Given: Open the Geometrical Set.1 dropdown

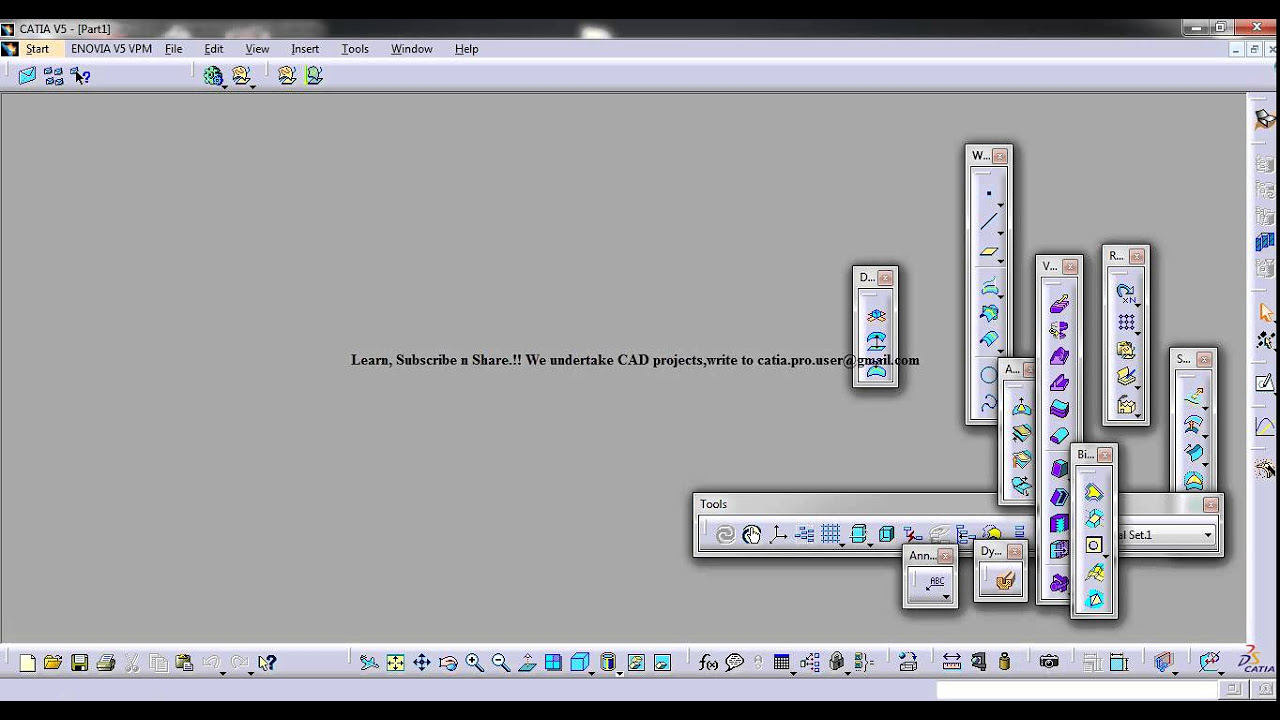Looking at the screenshot, I should 1207,535.
